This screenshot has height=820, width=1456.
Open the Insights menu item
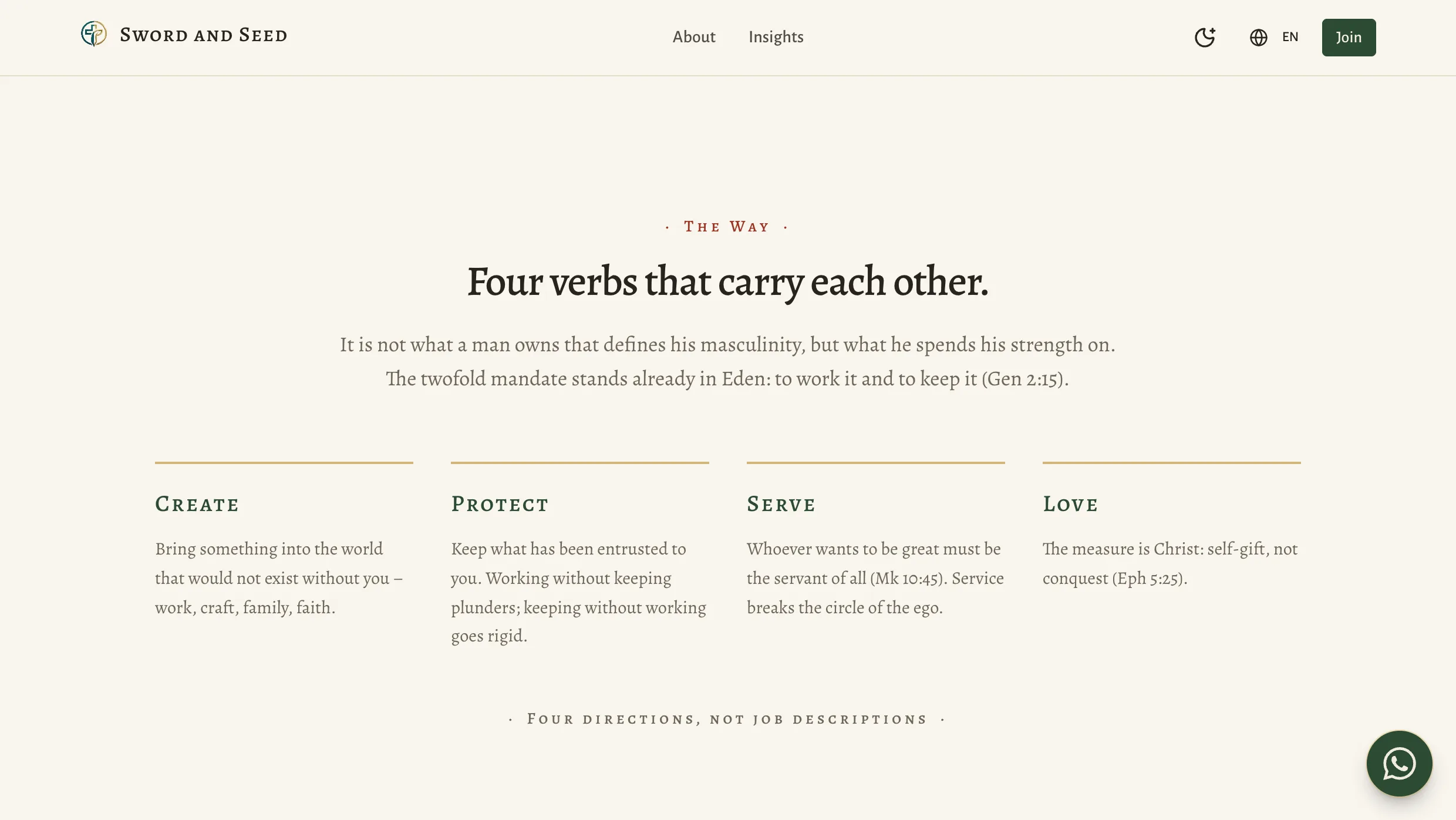point(776,37)
